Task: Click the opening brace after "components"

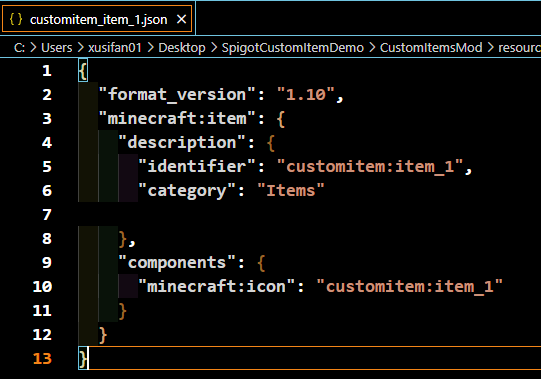Action: coord(261,263)
